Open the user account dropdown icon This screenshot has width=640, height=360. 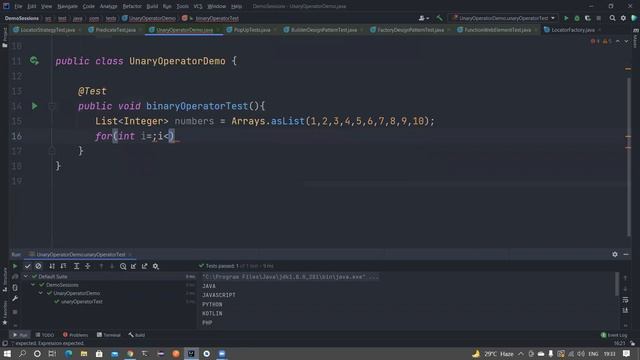[x=424, y=18]
